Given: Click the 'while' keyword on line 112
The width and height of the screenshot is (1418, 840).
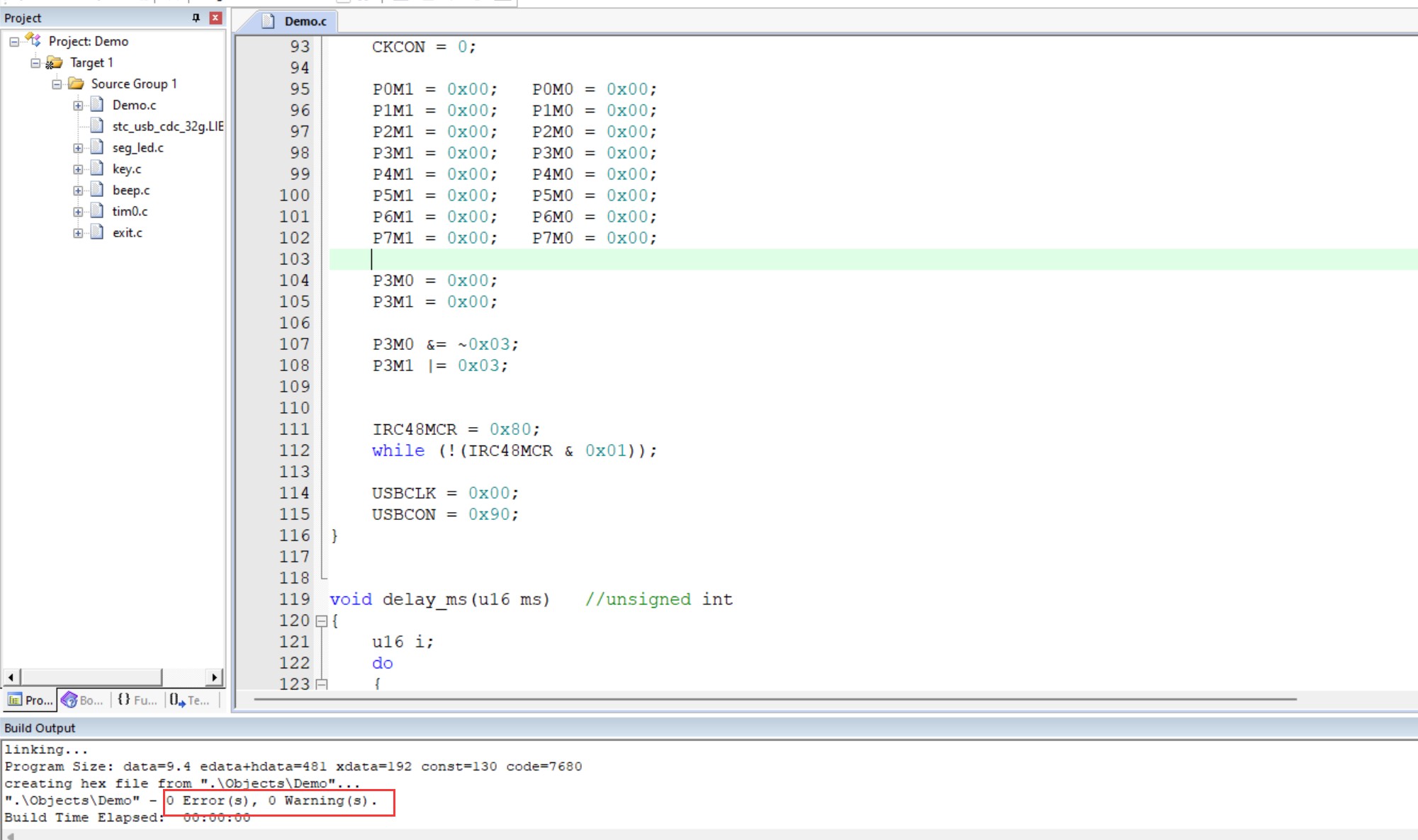Looking at the screenshot, I should tap(398, 450).
